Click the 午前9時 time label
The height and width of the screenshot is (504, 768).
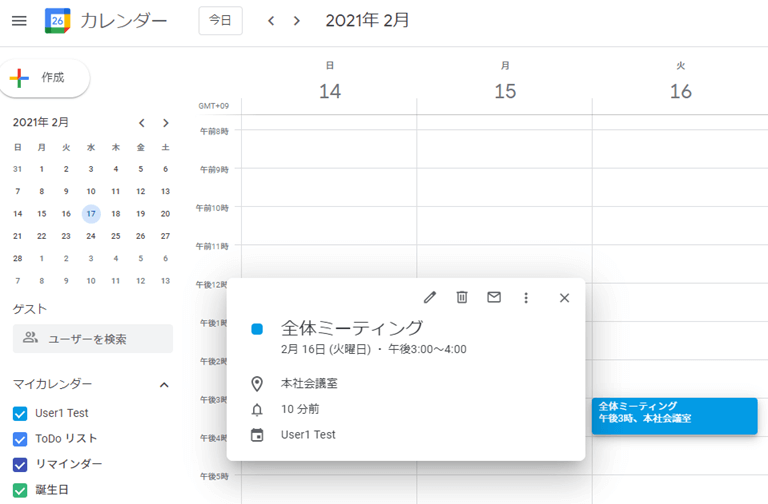(x=214, y=169)
